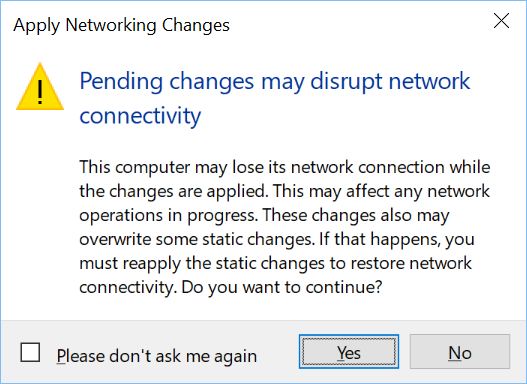527x384 pixels.
Task: Click the word connectivity in blue heading
Action: 140,115
